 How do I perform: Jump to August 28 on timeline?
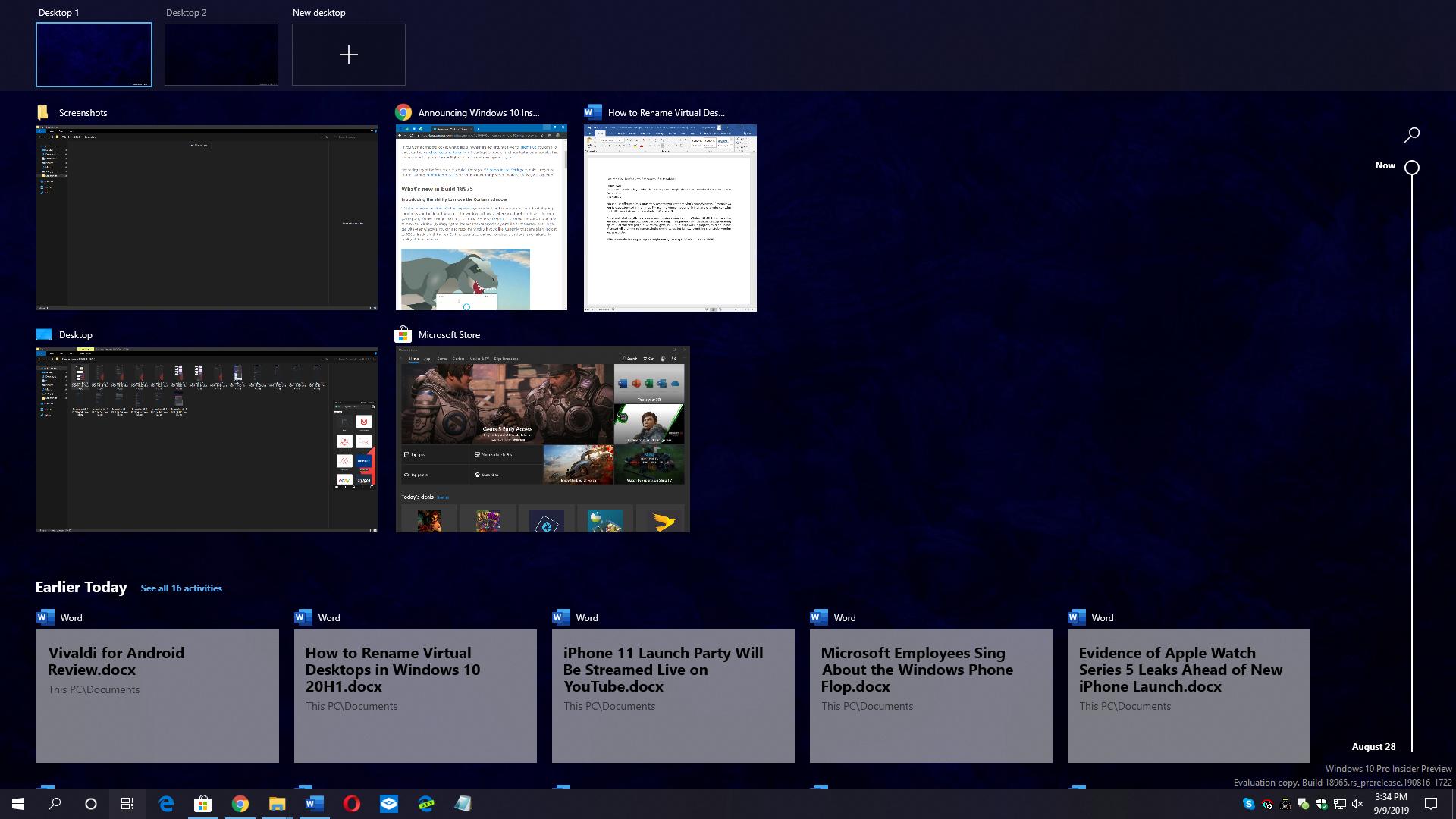coord(1373,747)
